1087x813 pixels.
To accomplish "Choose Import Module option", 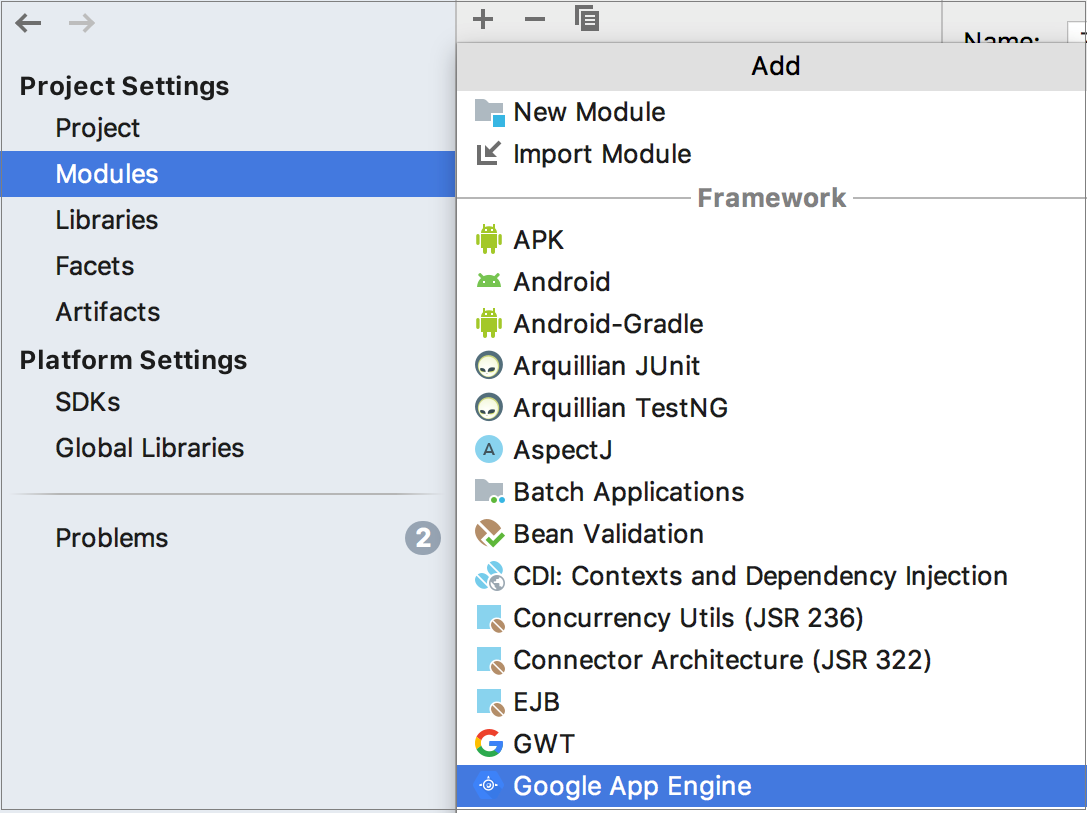I will tap(602, 154).
